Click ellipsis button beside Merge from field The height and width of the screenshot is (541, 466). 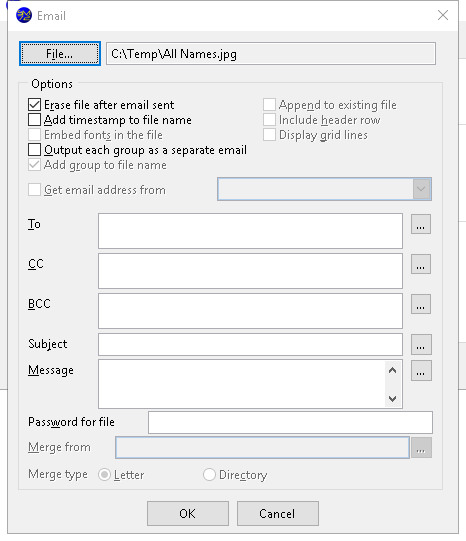point(421,447)
